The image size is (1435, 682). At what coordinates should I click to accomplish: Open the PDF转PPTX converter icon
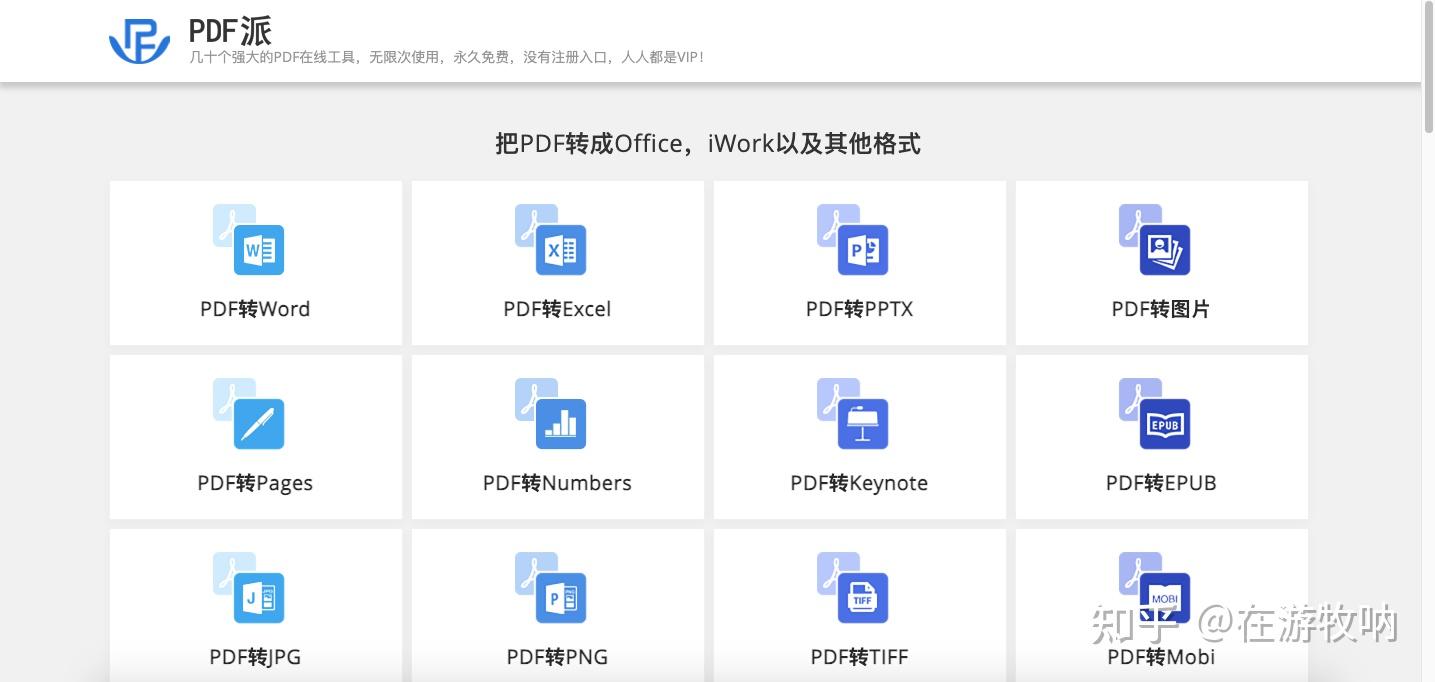tap(852, 240)
